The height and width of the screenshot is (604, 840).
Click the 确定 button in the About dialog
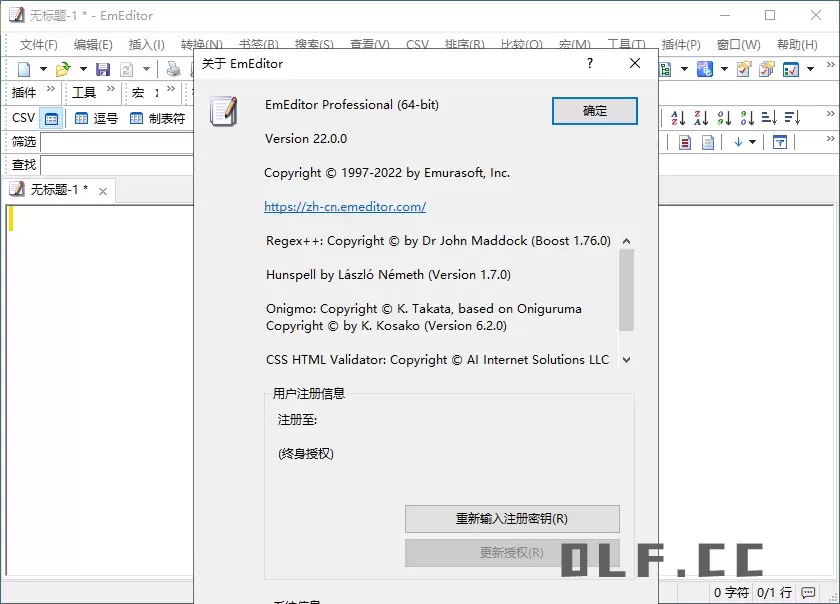click(x=594, y=112)
